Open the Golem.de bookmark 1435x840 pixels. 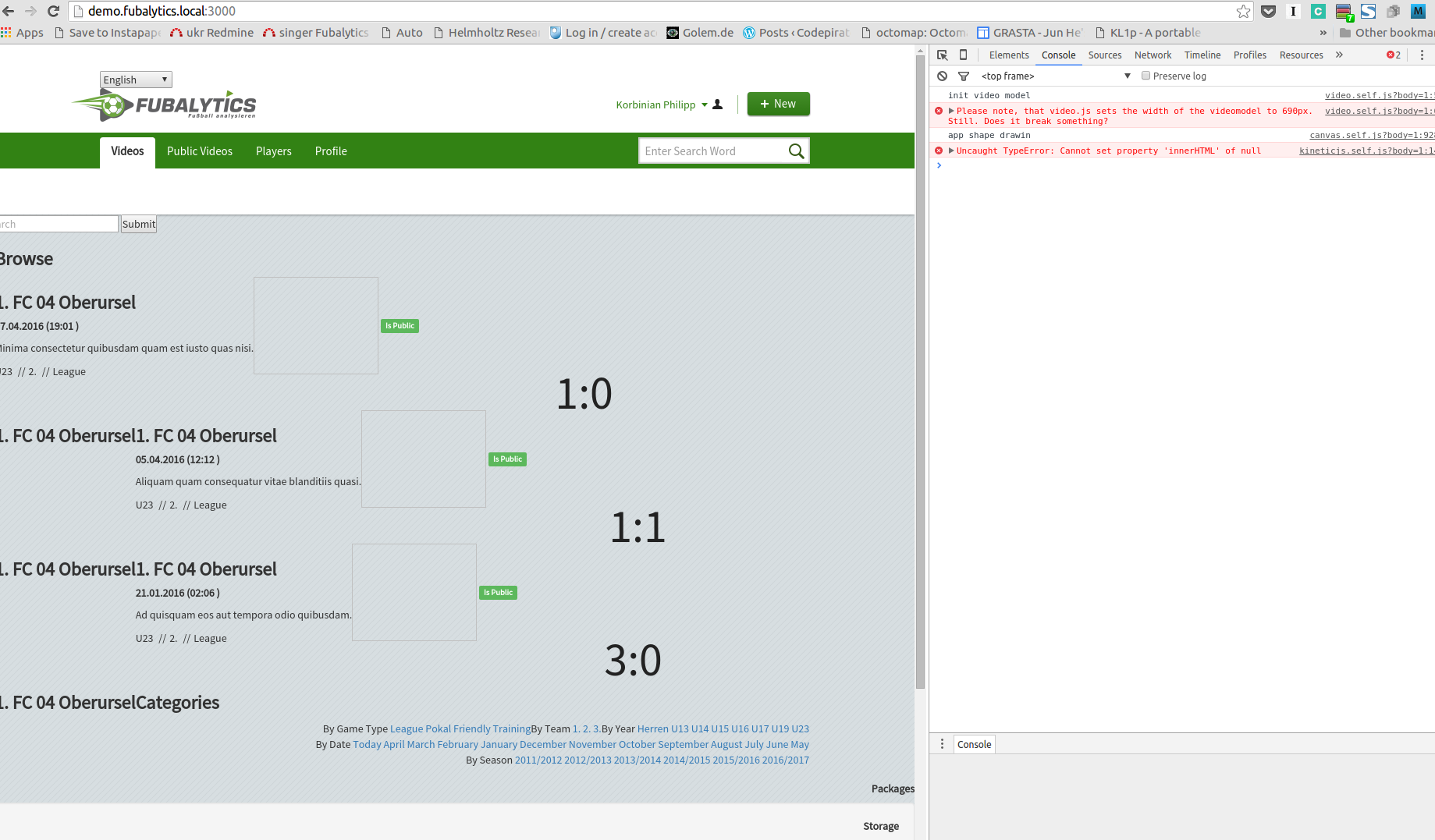pyautogui.click(x=700, y=33)
